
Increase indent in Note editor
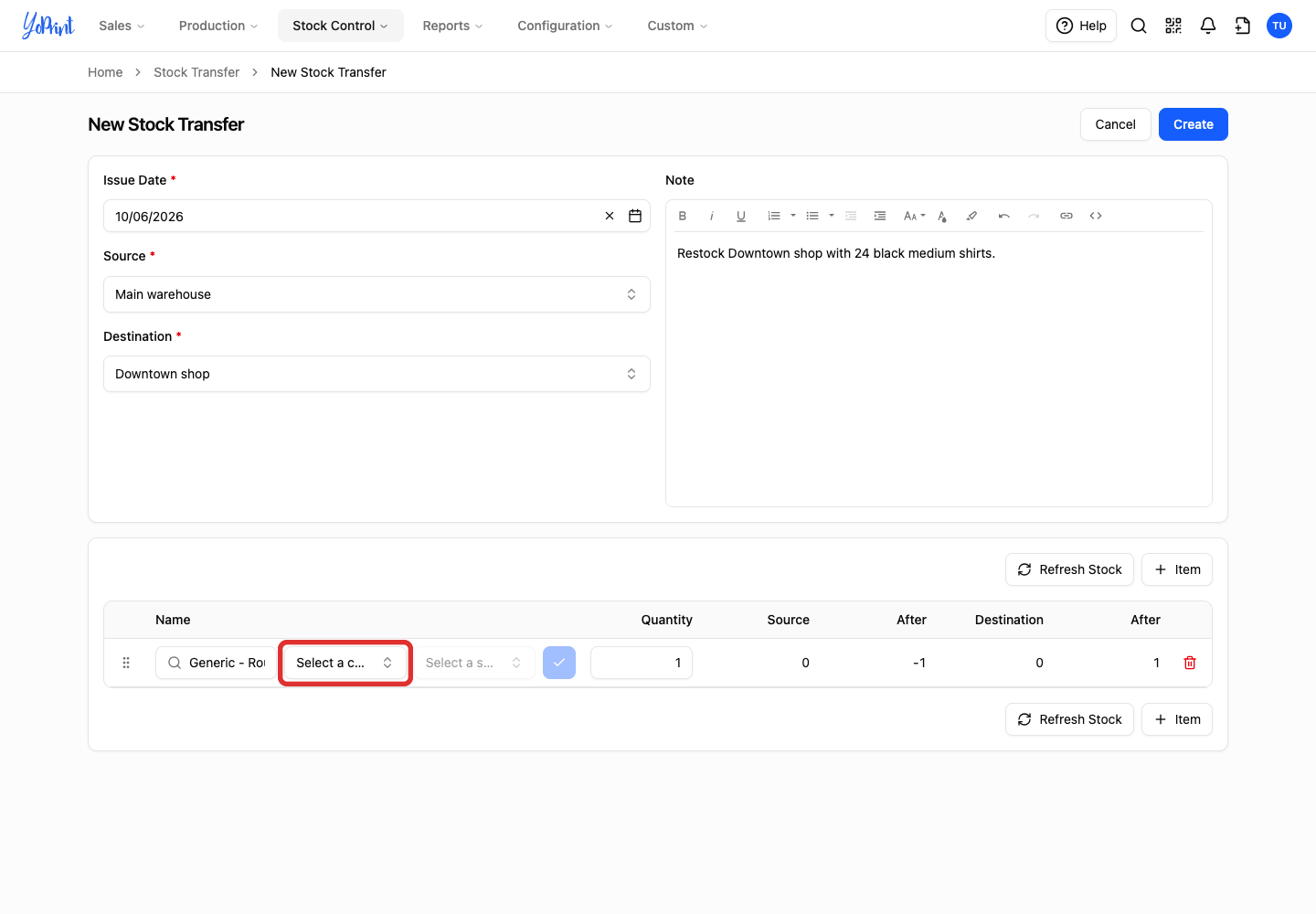880,216
